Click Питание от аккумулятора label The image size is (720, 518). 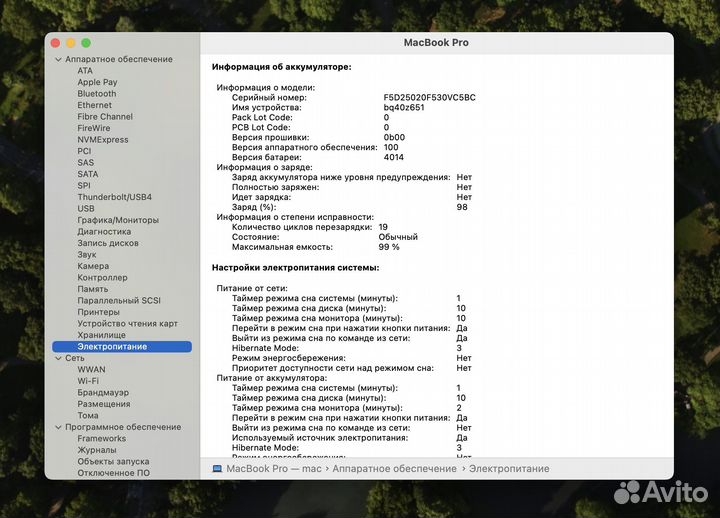272,378
